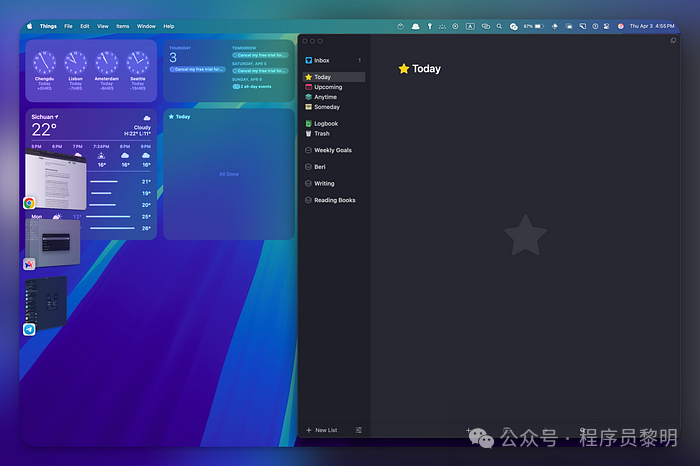The width and height of the screenshot is (700, 466).
Task: Click the Chrome app icon on left
Action: point(29,203)
